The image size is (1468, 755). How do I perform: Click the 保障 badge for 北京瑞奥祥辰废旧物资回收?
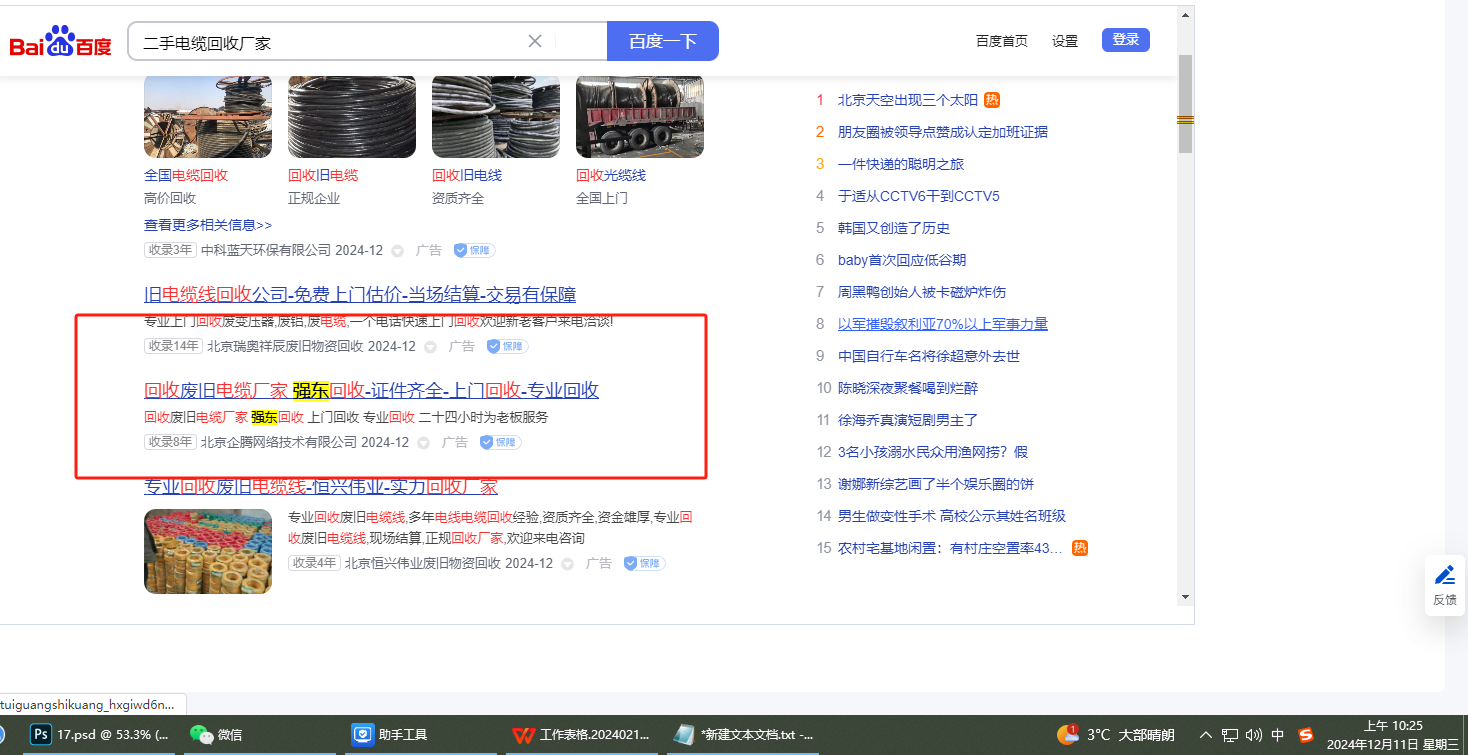click(507, 346)
